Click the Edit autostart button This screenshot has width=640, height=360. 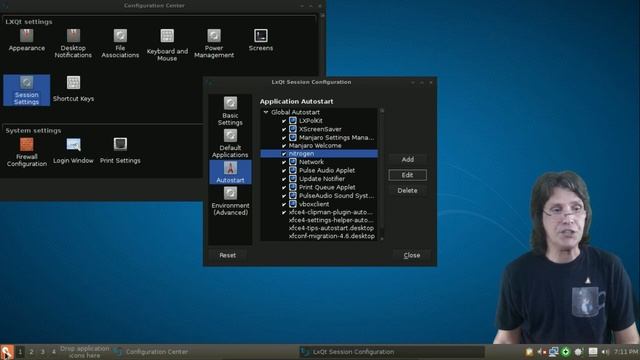[x=407, y=175]
